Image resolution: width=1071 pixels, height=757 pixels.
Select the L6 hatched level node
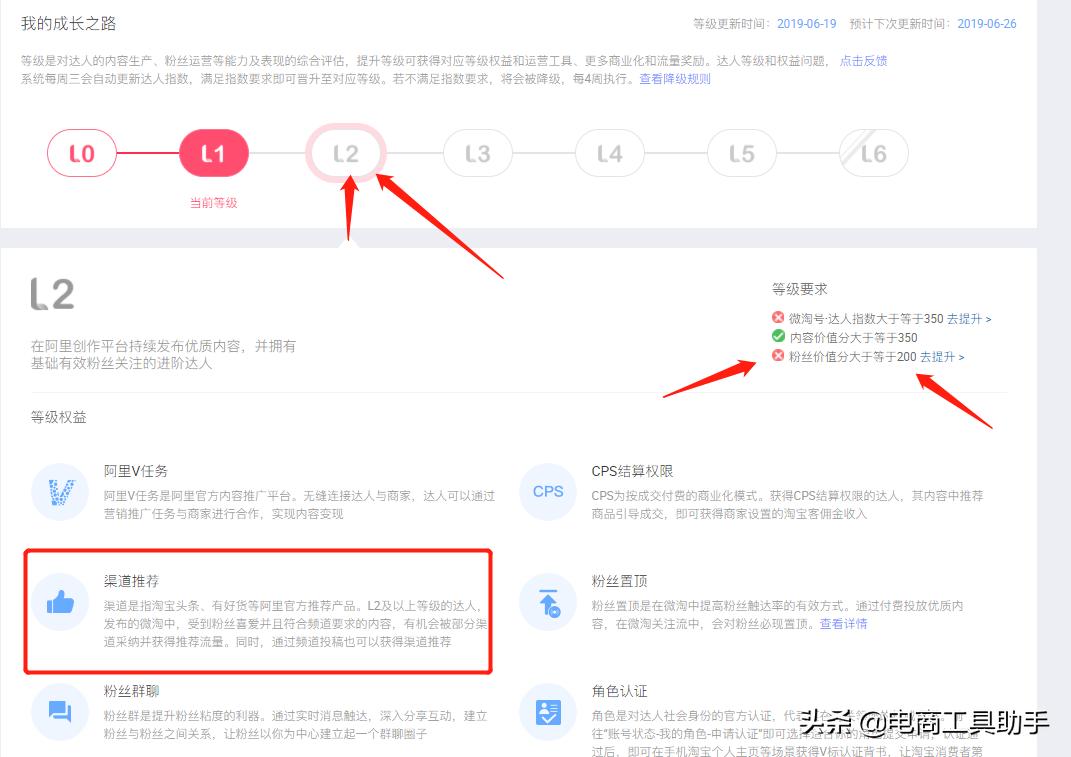[x=874, y=153]
